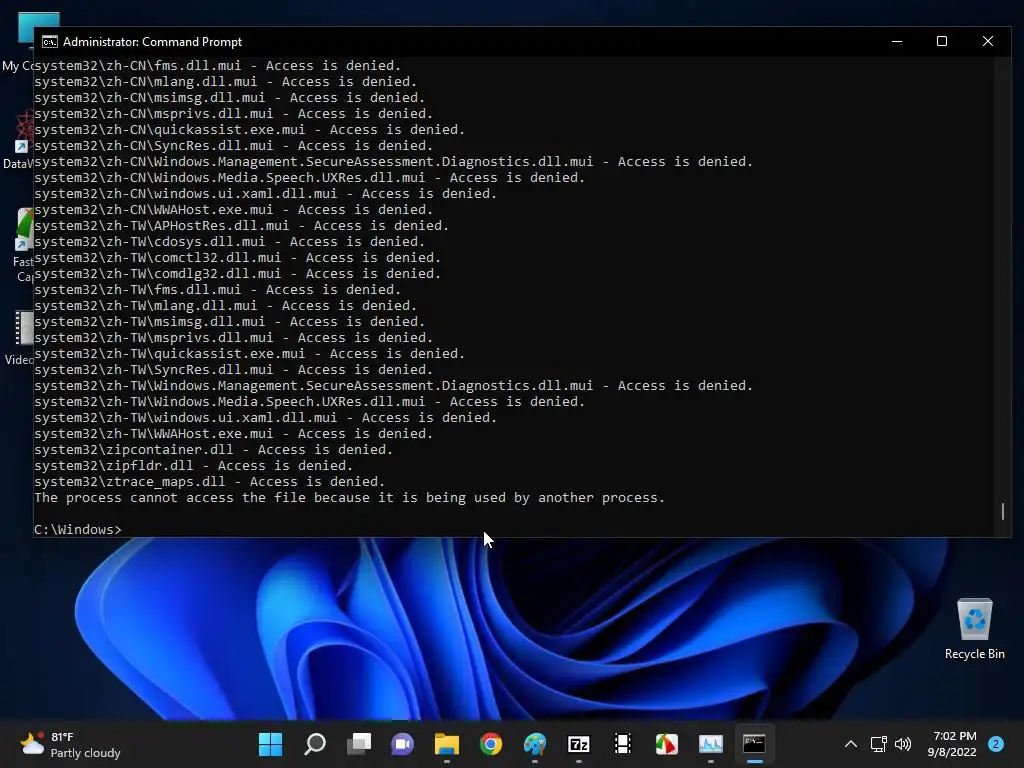Image resolution: width=1024 pixels, height=768 pixels.
Task: Open the notification count badge
Action: tap(996, 744)
